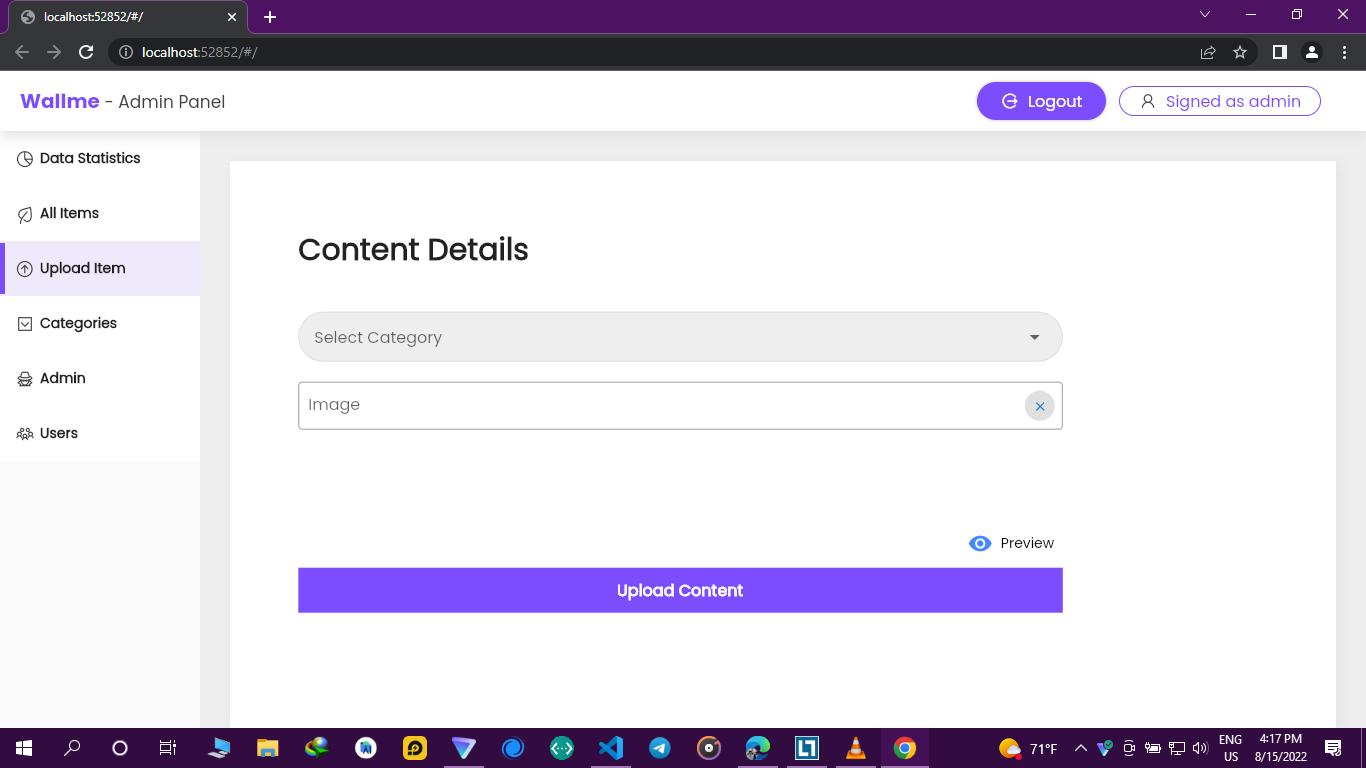This screenshot has height=768, width=1366.
Task: Click the Cortana circle icon
Action: [x=120, y=748]
